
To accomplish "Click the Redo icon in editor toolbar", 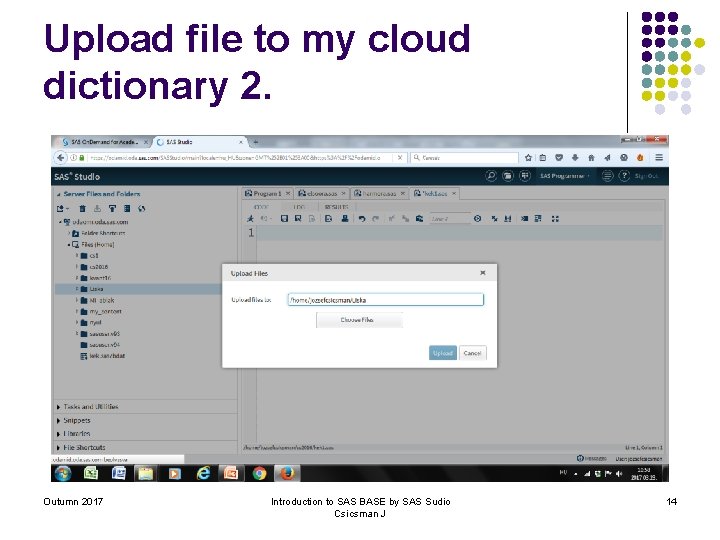I will [x=376, y=219].
